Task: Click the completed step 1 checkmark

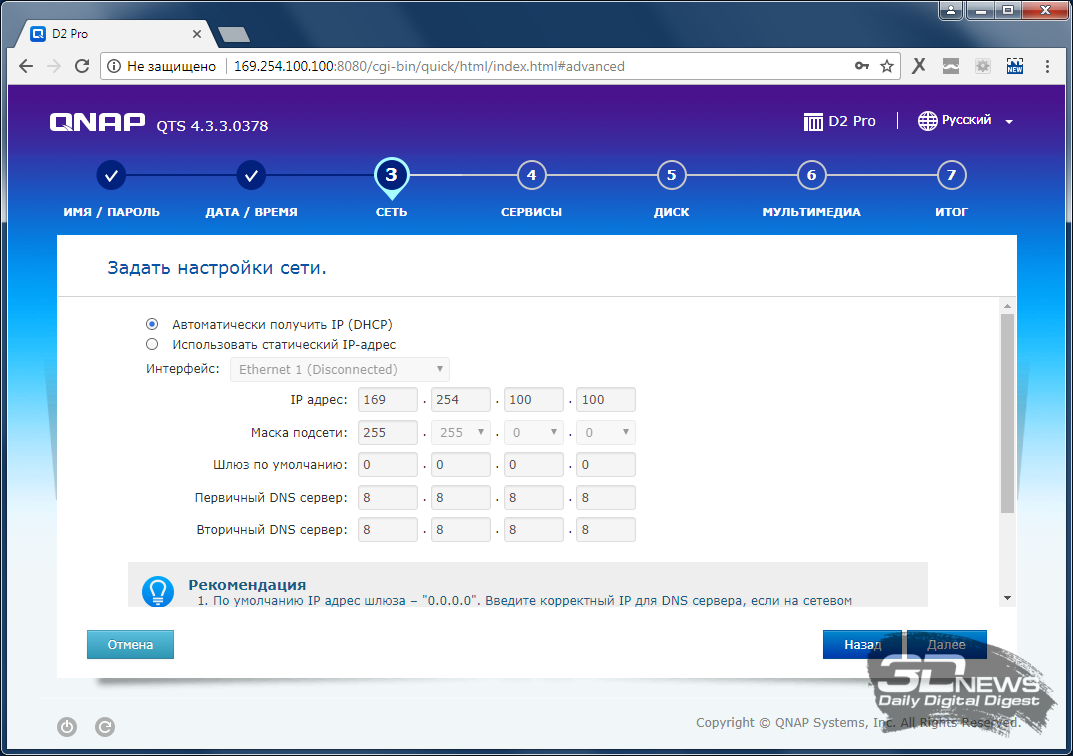Action: pyautogui.click(x=112, y=175)
